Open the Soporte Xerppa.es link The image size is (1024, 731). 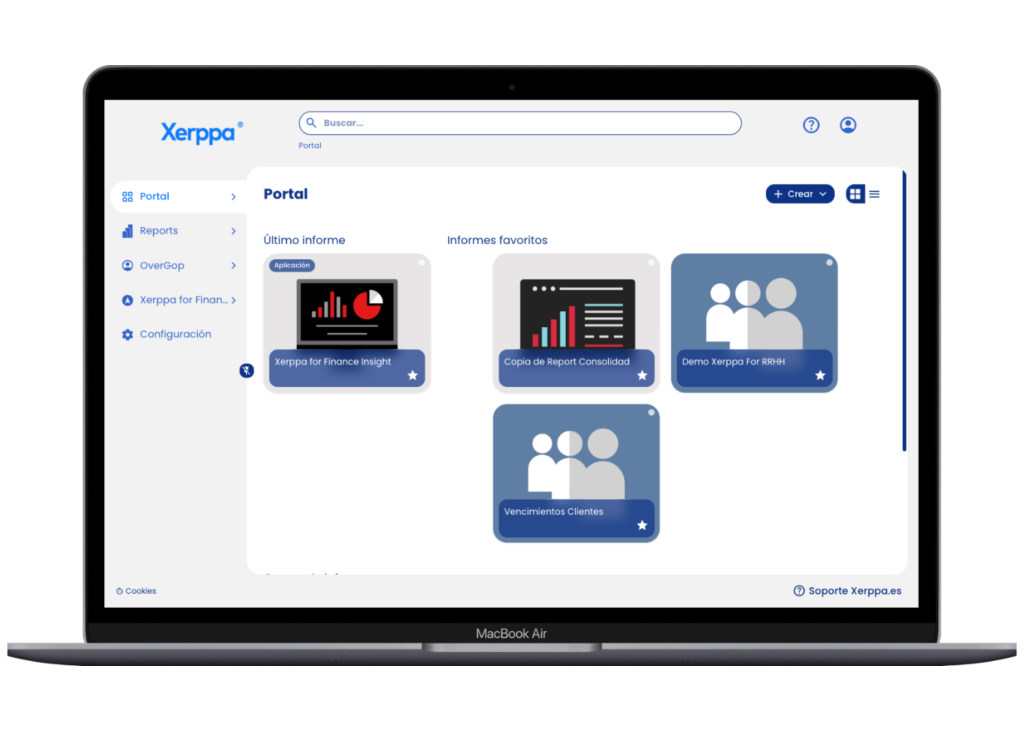[848, 591]
